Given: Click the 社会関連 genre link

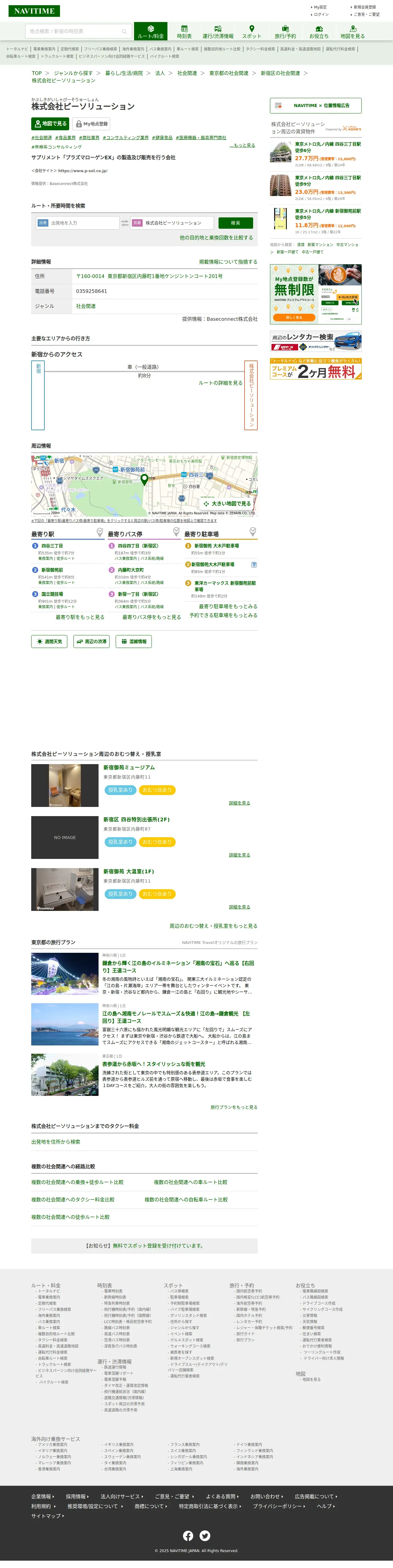Looking at the screenshot, I should 86,306.
